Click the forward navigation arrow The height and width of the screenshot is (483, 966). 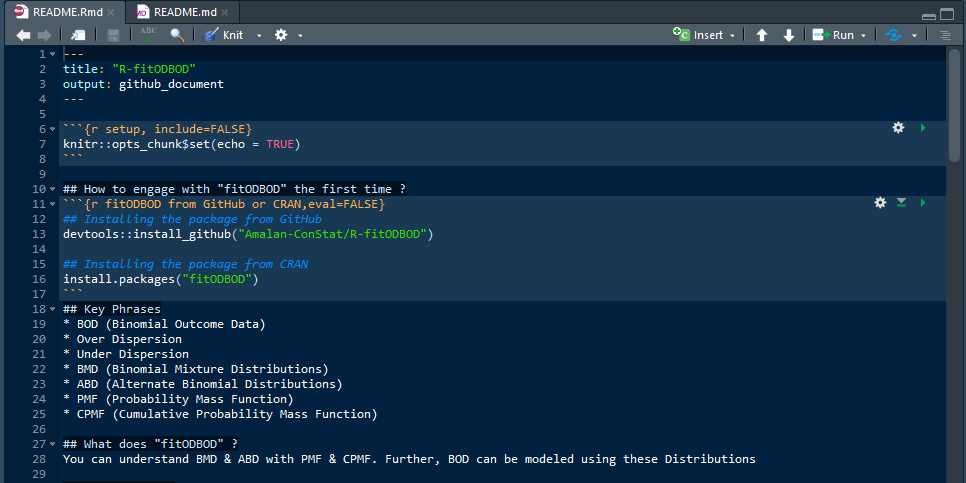(44, 35)
